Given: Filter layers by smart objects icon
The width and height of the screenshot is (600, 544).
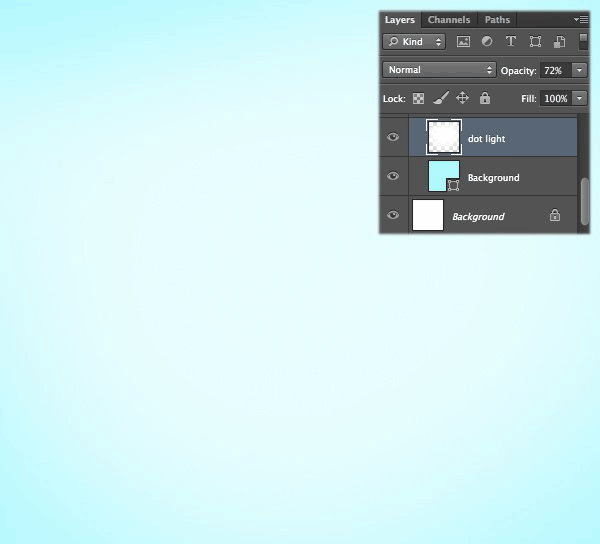Looking at the screenshot, I should 559,41.
